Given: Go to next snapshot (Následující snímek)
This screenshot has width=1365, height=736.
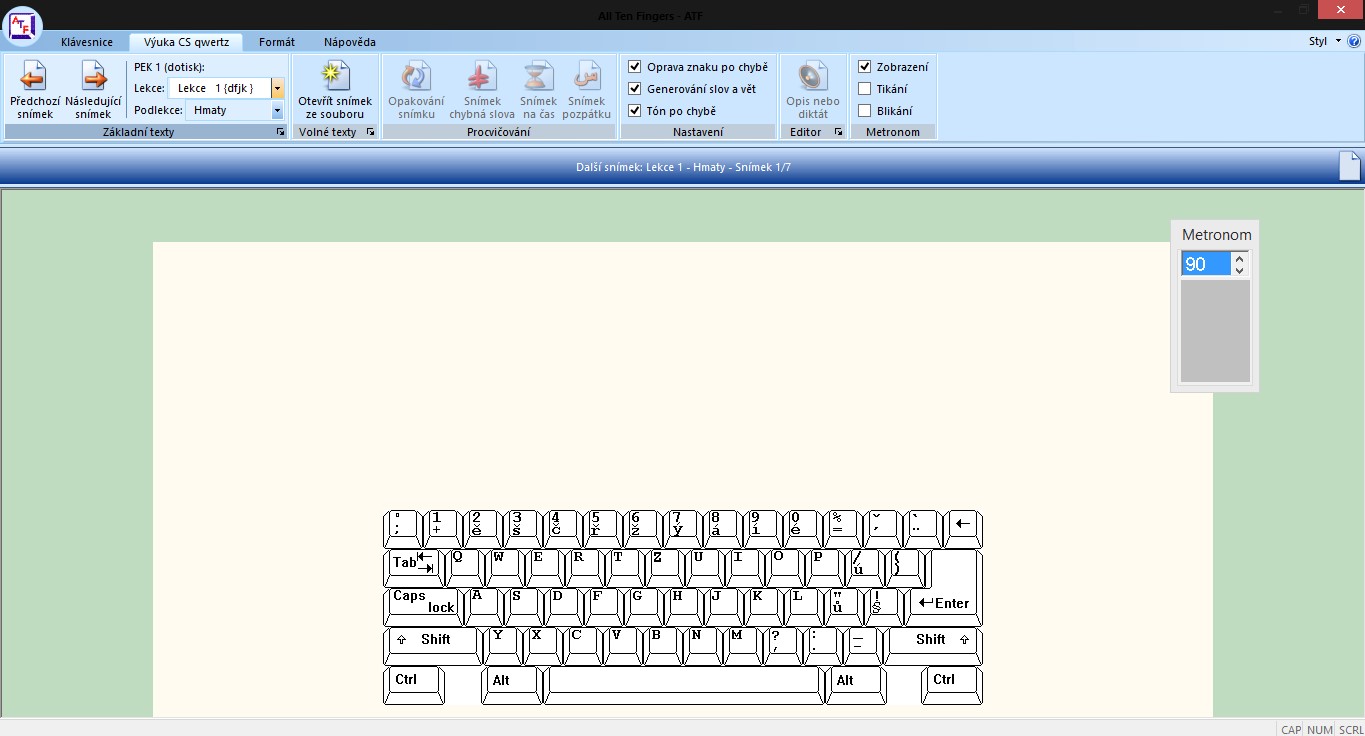Looking at the screenshot, I should coord(93,89).
